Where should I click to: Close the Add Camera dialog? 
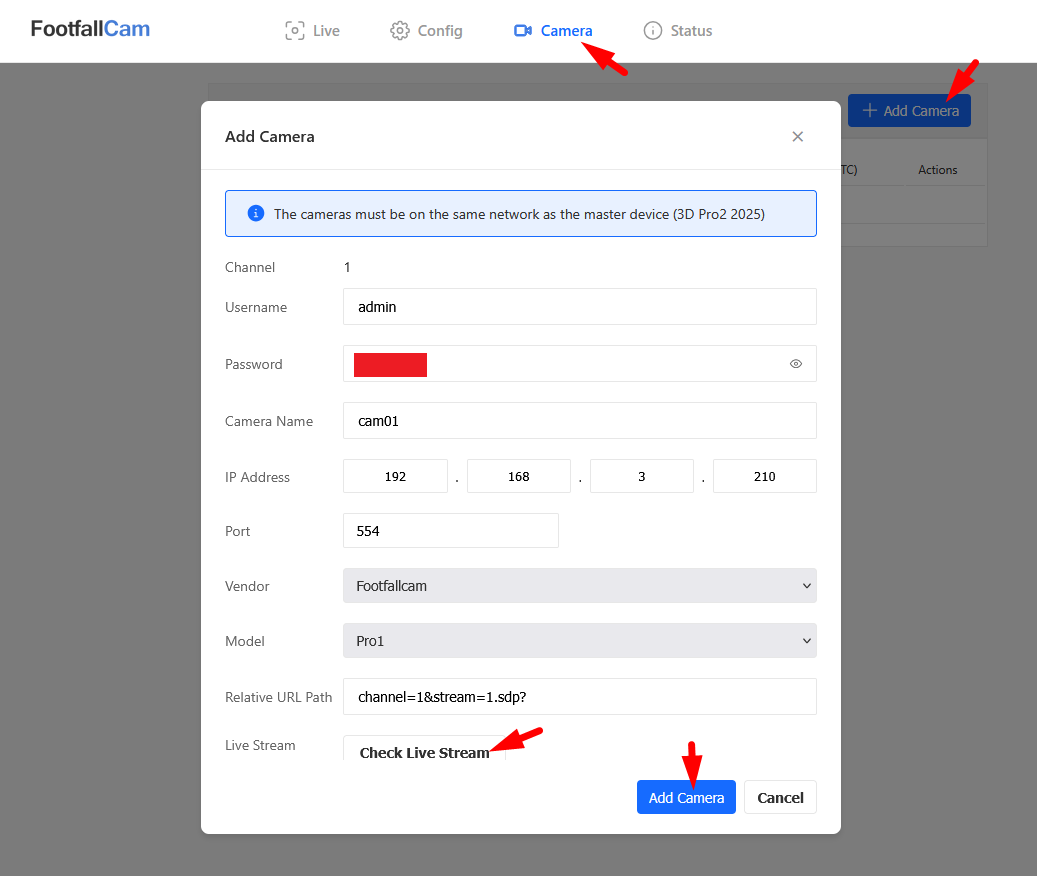pos(797,137)
